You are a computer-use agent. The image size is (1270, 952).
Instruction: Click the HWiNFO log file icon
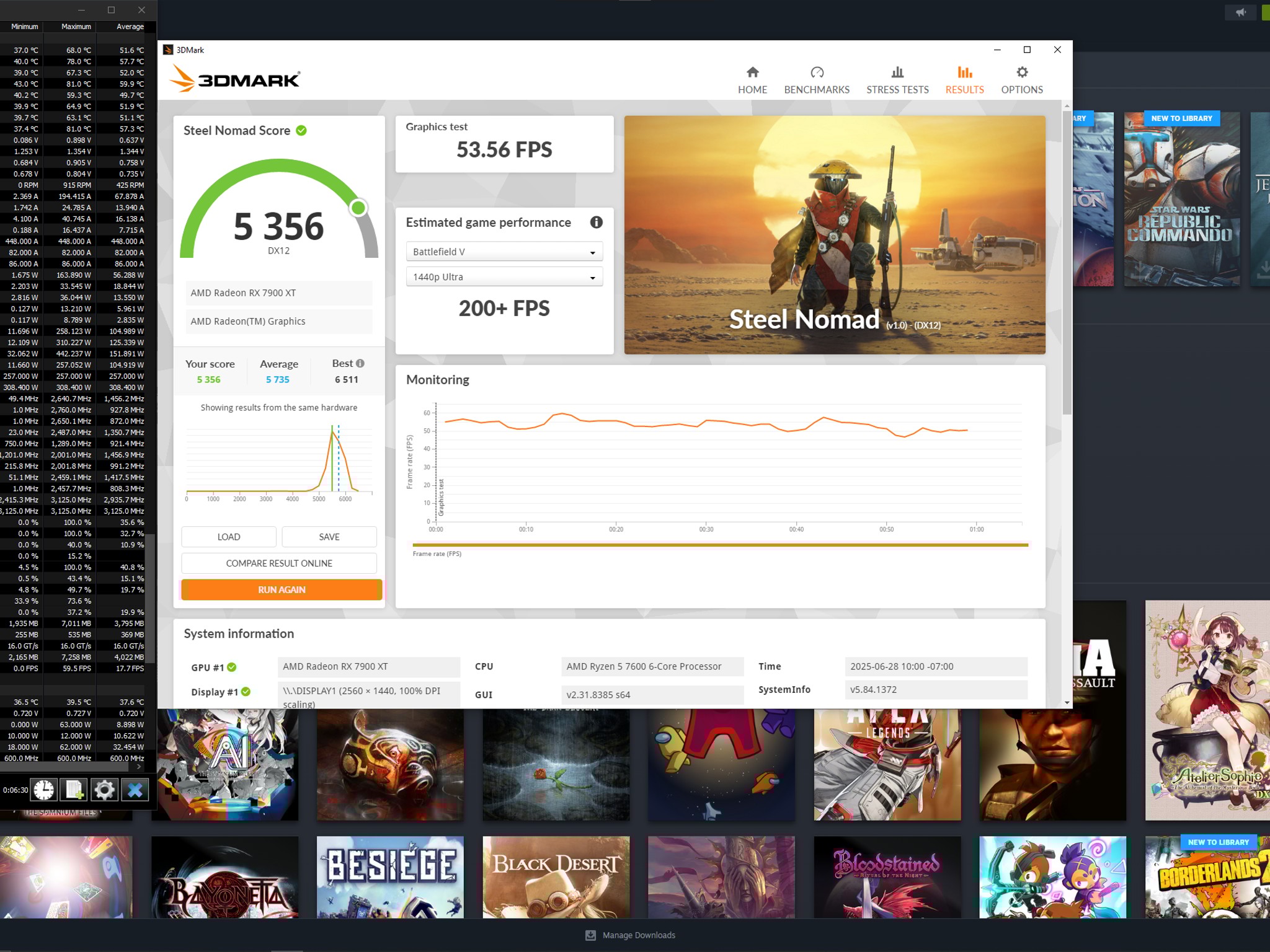[74, 790]
